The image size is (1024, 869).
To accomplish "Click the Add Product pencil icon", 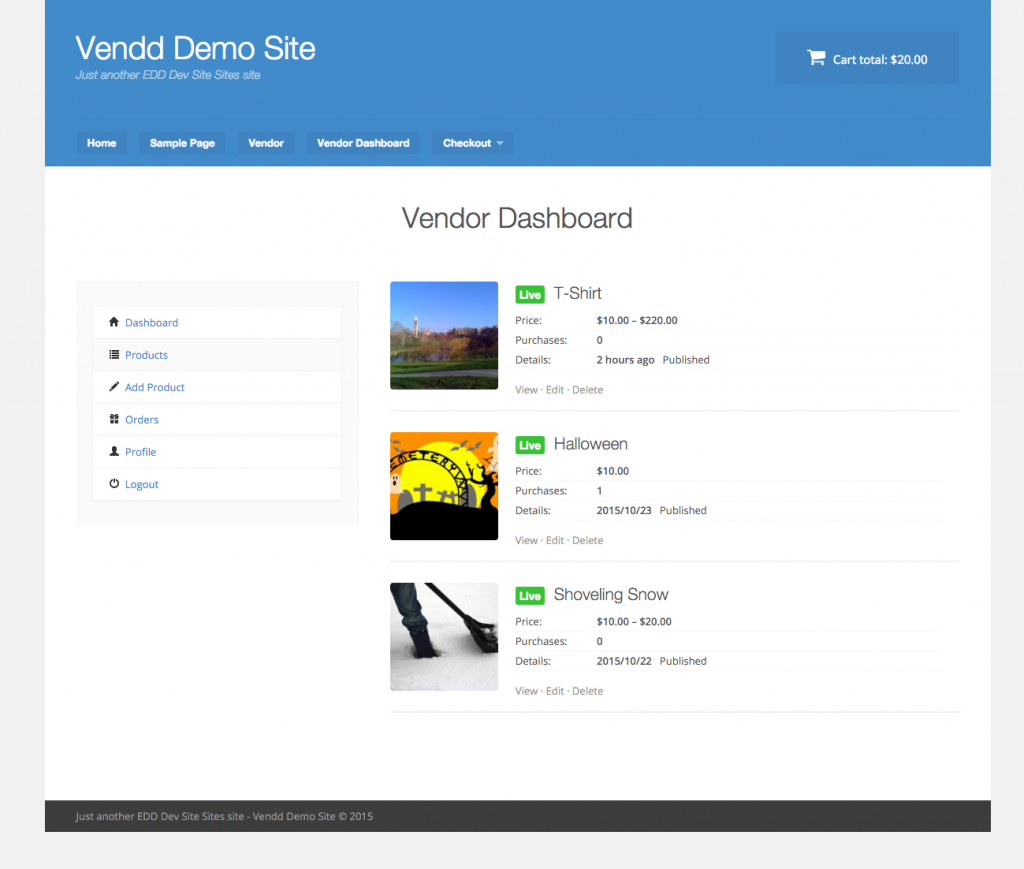I will pos(114,387).
